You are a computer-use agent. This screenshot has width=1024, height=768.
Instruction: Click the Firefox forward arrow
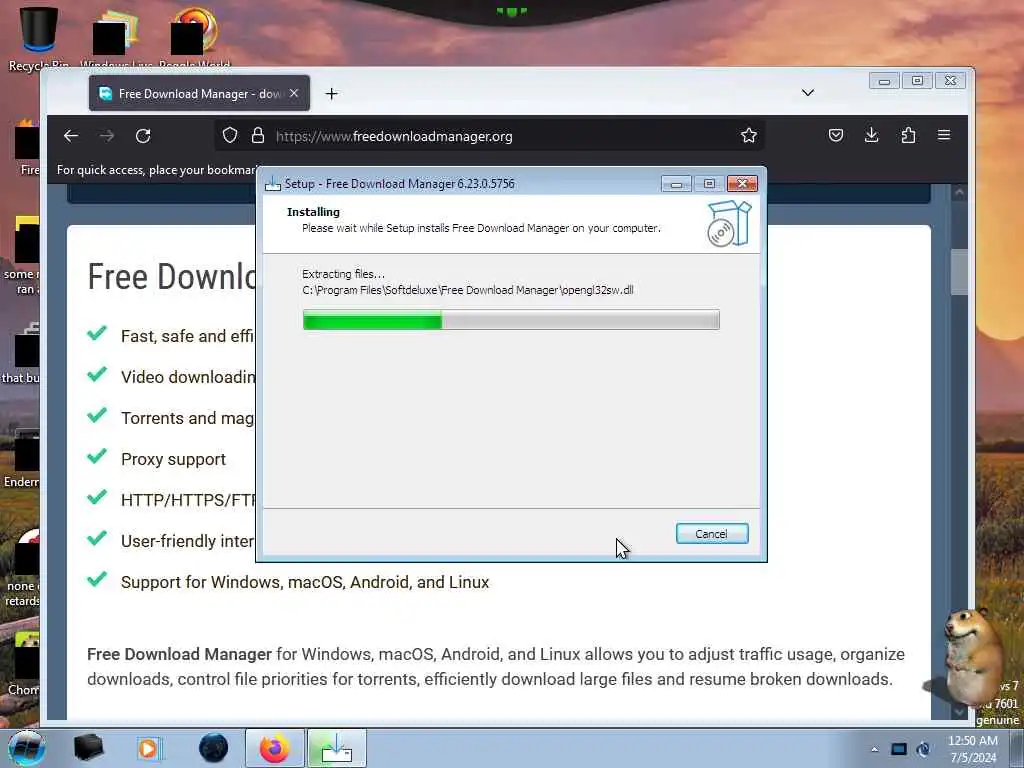point(107,136)
